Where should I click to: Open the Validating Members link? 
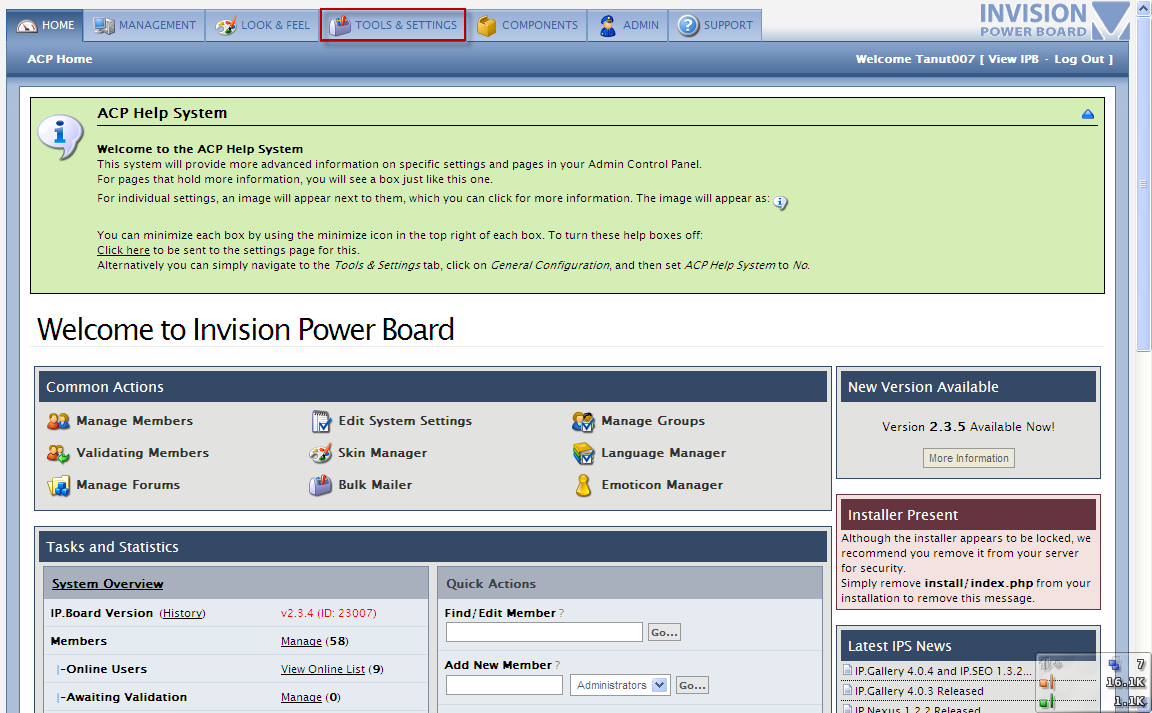tap(143, 453)
